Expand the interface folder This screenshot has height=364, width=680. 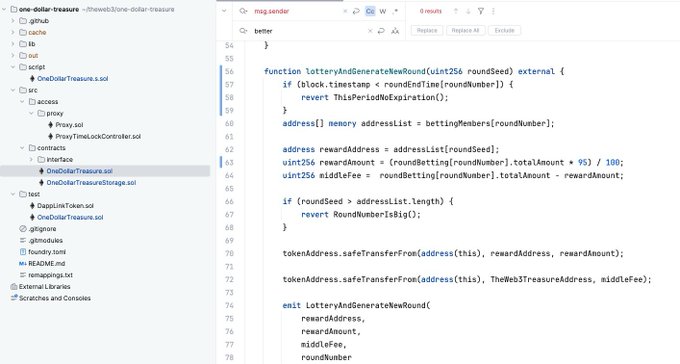[x=31, y=159]
